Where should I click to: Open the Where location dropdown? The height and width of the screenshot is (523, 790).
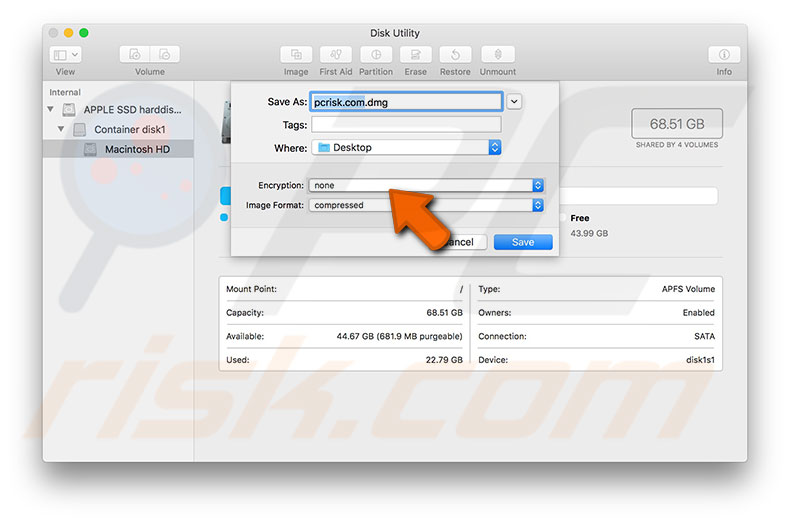(407, 148)
